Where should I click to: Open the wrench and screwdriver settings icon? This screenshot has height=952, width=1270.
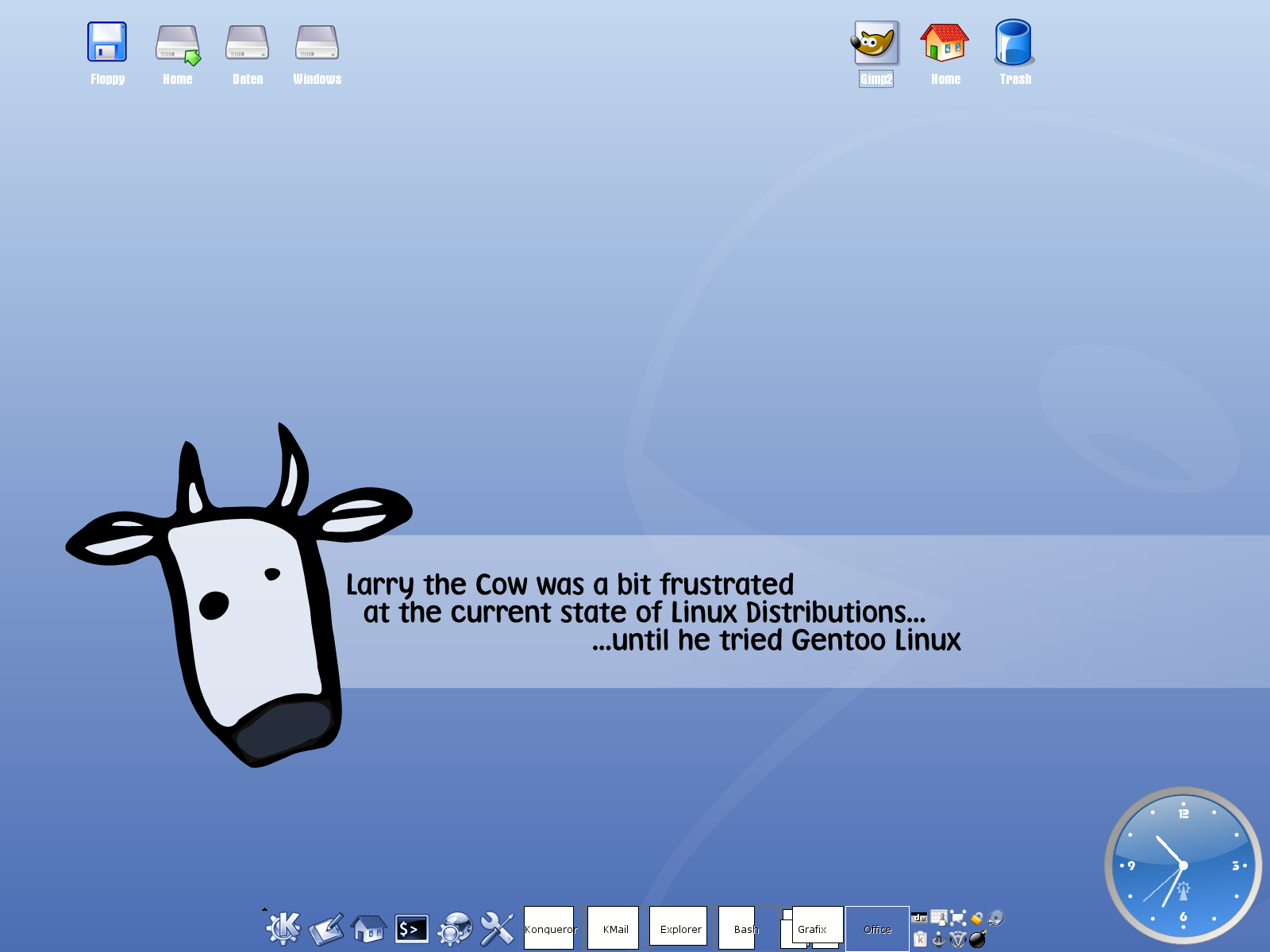point(498,929)
